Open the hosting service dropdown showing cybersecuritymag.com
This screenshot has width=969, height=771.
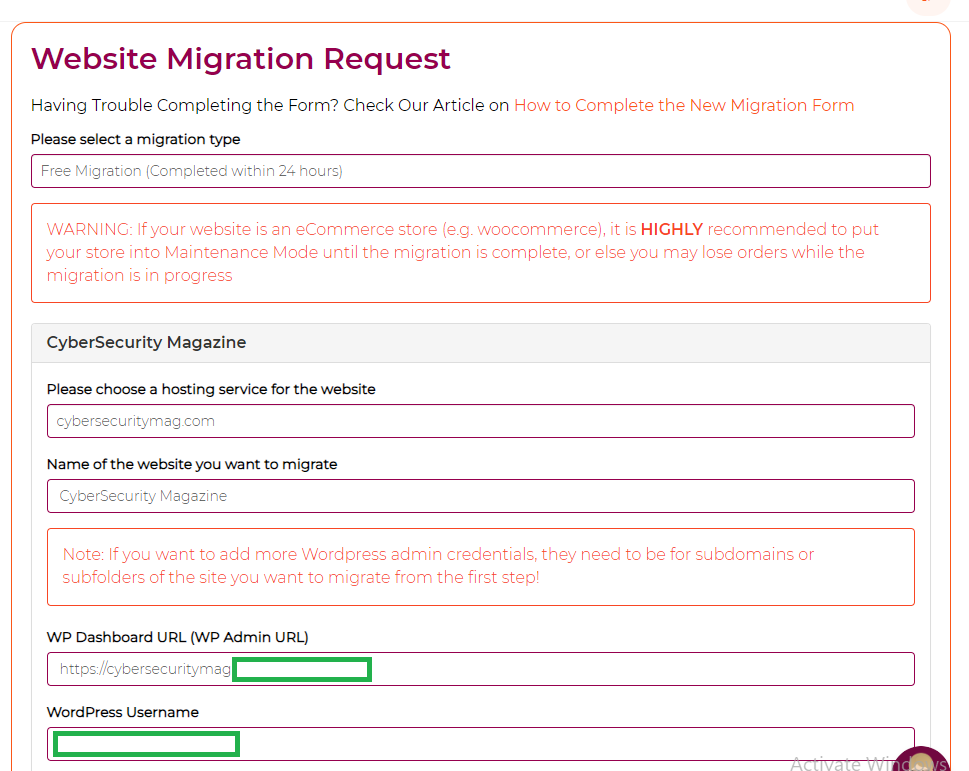coord(481,421)
